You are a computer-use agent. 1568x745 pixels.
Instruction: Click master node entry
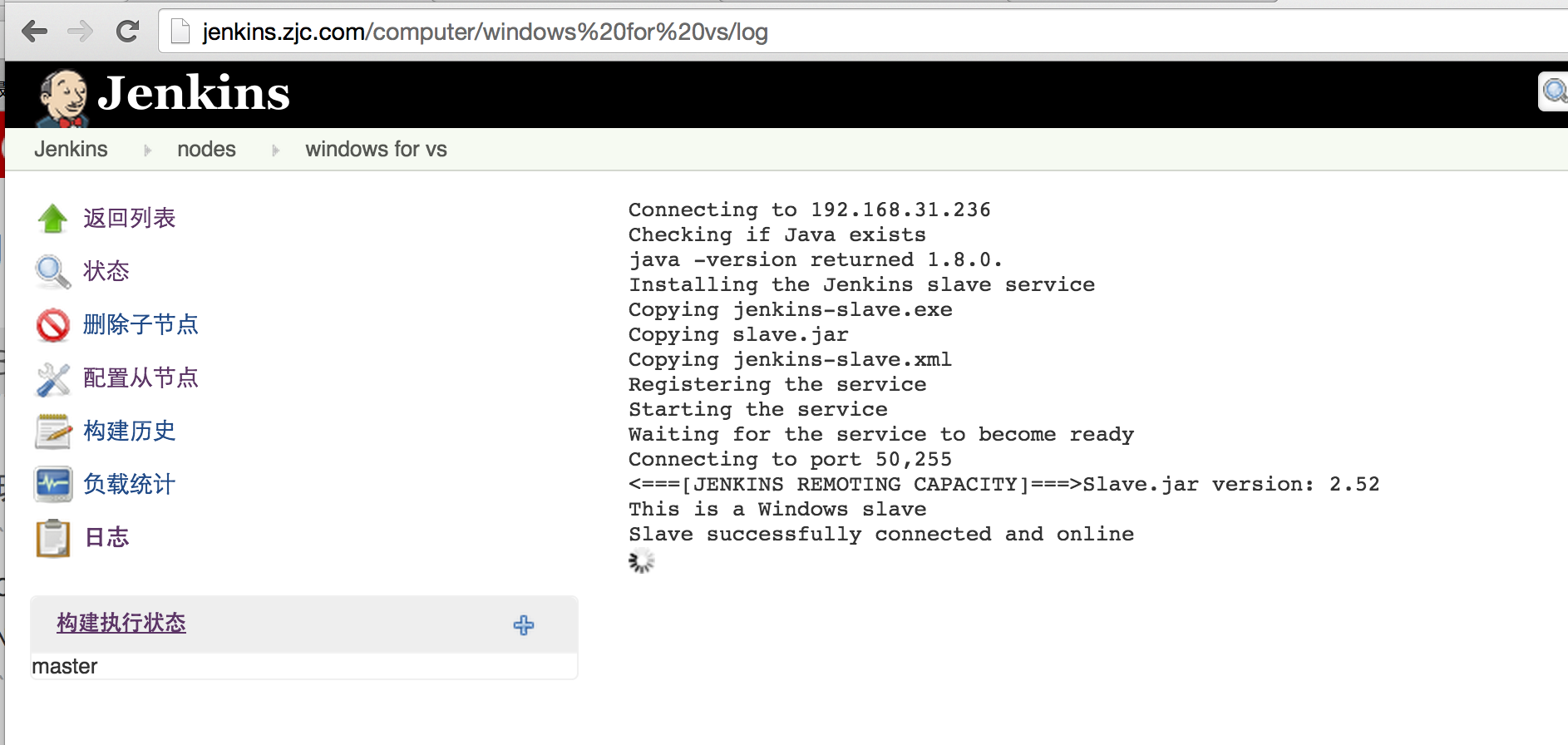pyautogui.click(x=65, y=666)
